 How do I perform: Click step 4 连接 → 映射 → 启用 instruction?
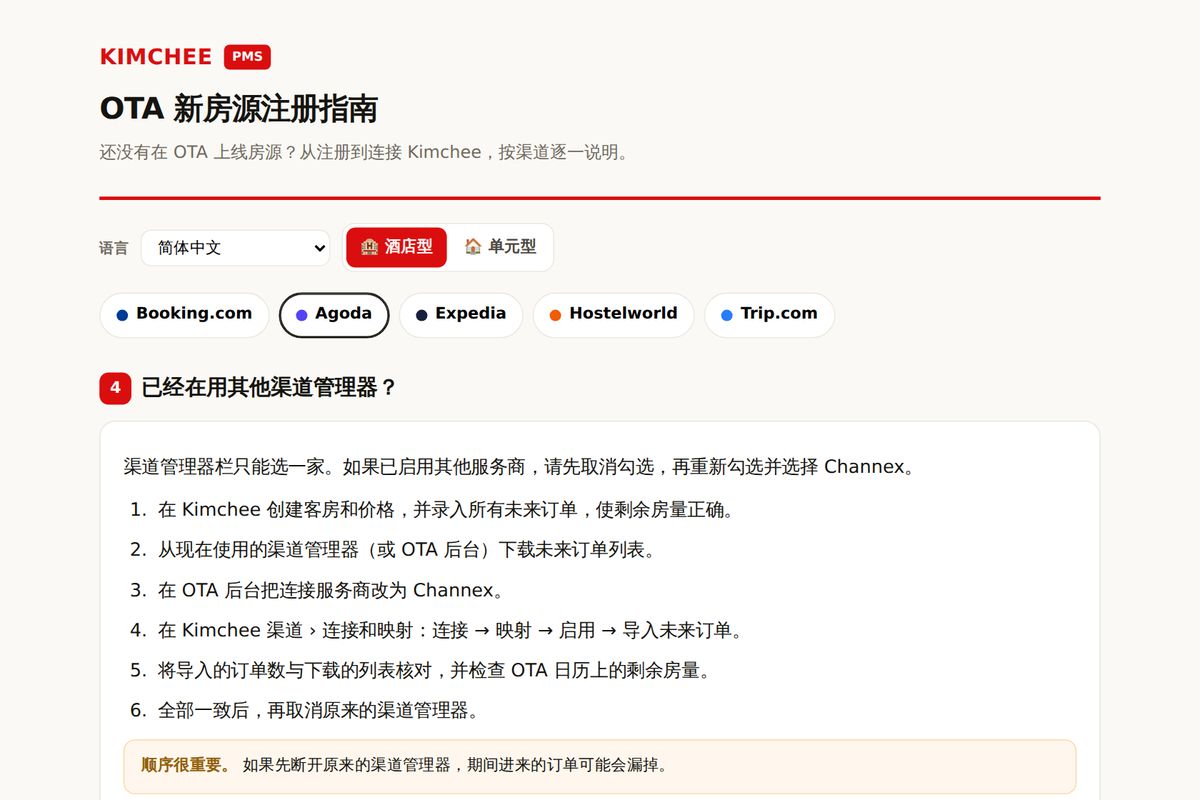tap(437, 630)
